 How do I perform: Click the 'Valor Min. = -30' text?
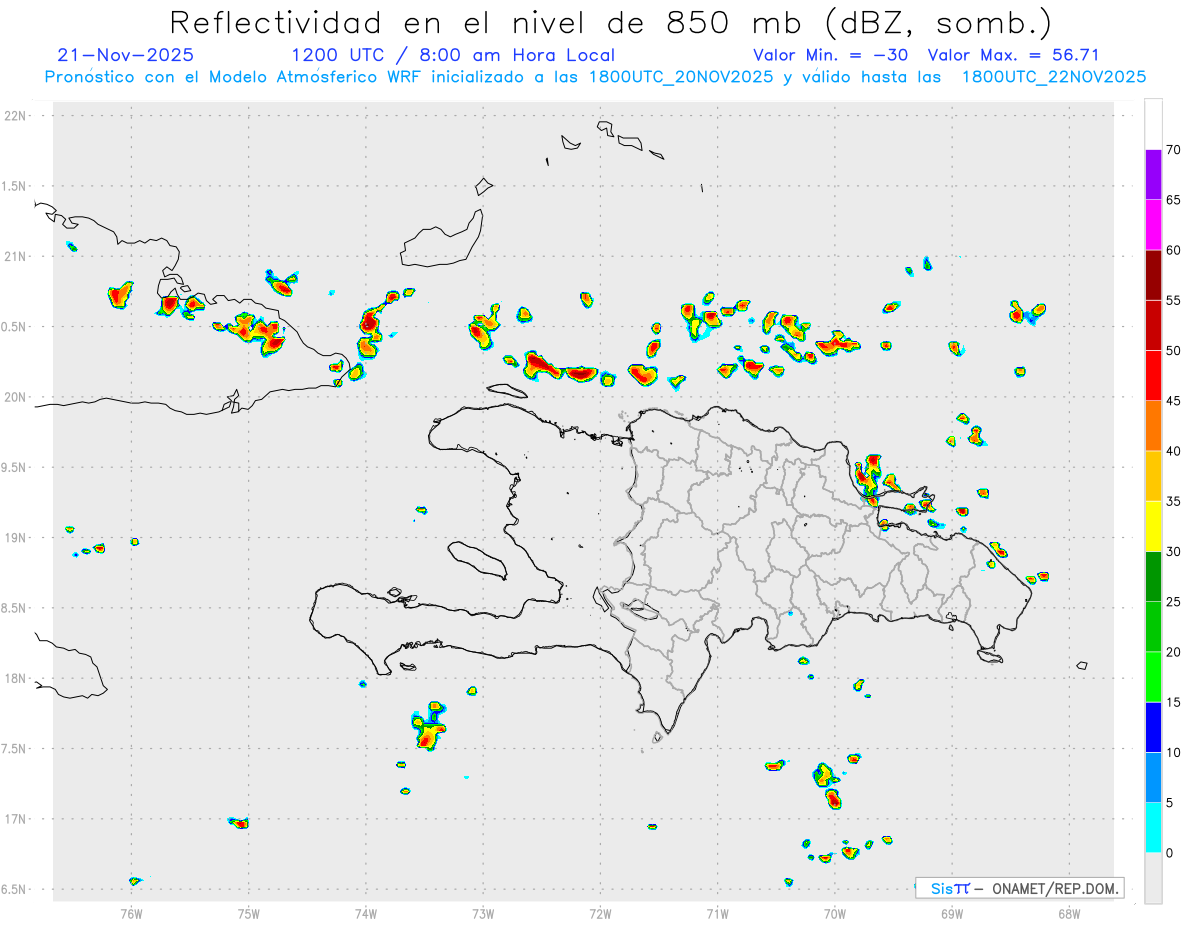[830, 55]
